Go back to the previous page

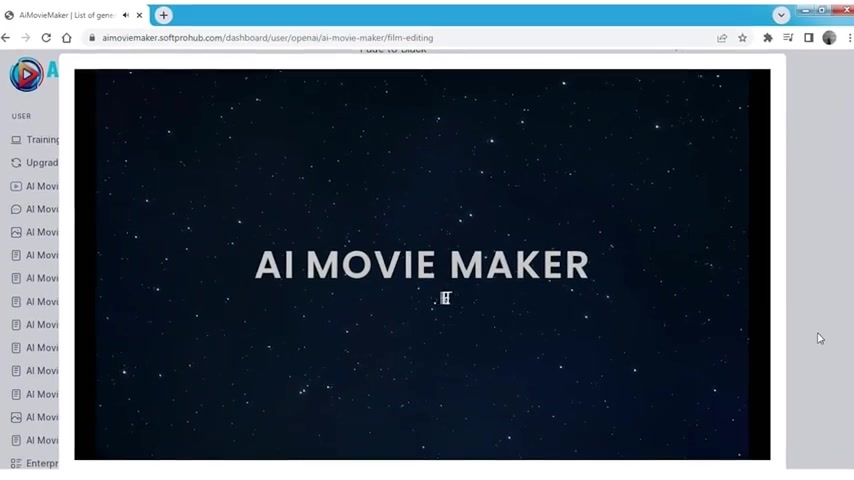click(x=6, y=38)
